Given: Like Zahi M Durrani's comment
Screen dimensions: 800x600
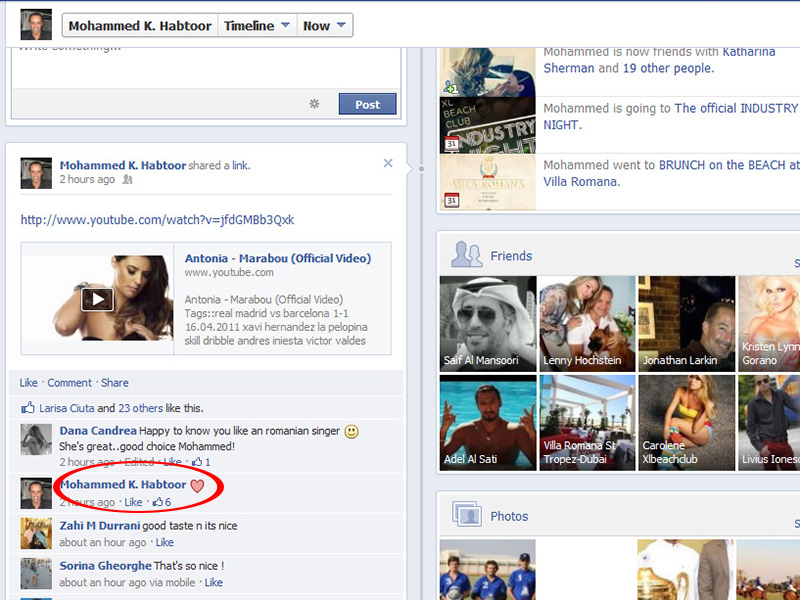Looking at the screenshot, I should pos(164,543).
